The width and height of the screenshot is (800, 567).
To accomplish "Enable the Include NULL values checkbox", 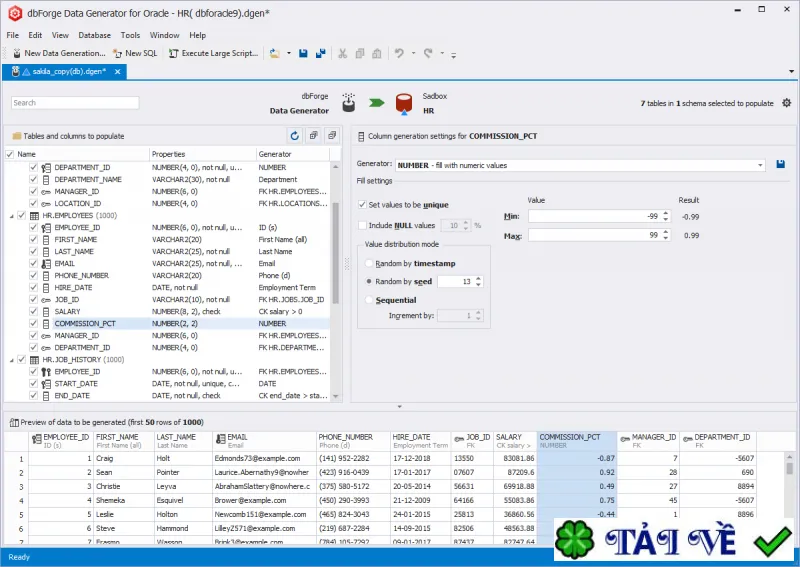I will (x=362, y=225).
